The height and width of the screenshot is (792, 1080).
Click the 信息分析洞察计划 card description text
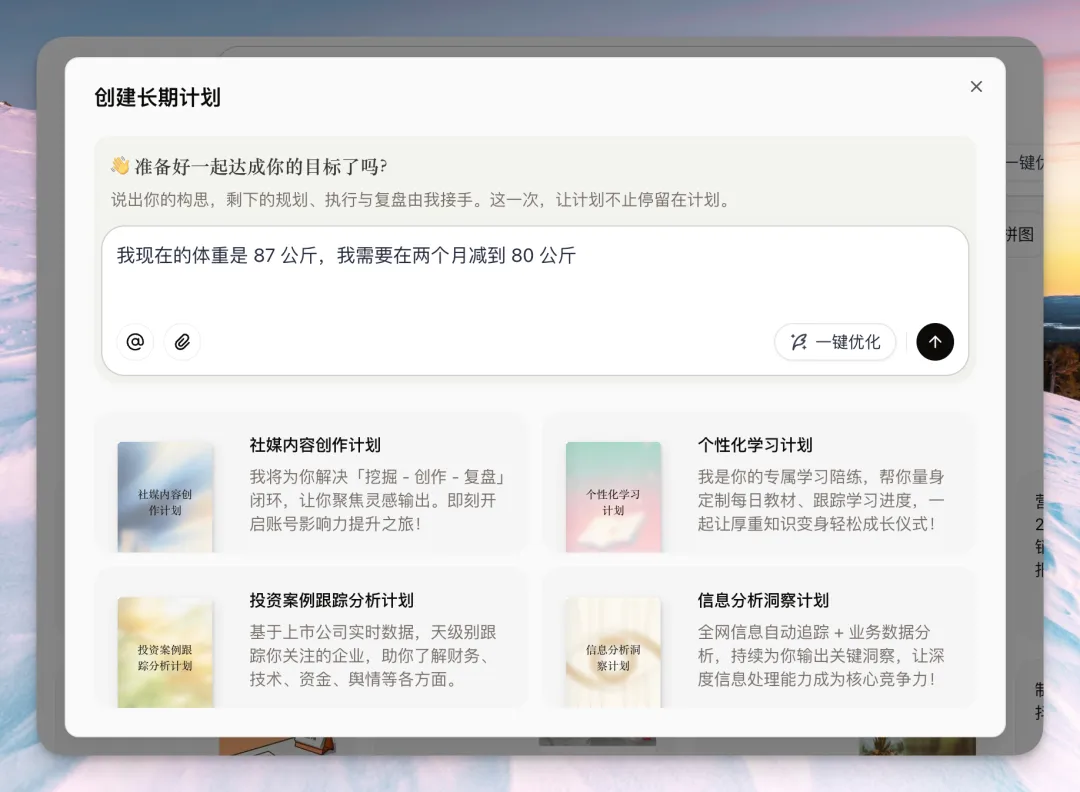pyautogui.click(x=821, y=656)
